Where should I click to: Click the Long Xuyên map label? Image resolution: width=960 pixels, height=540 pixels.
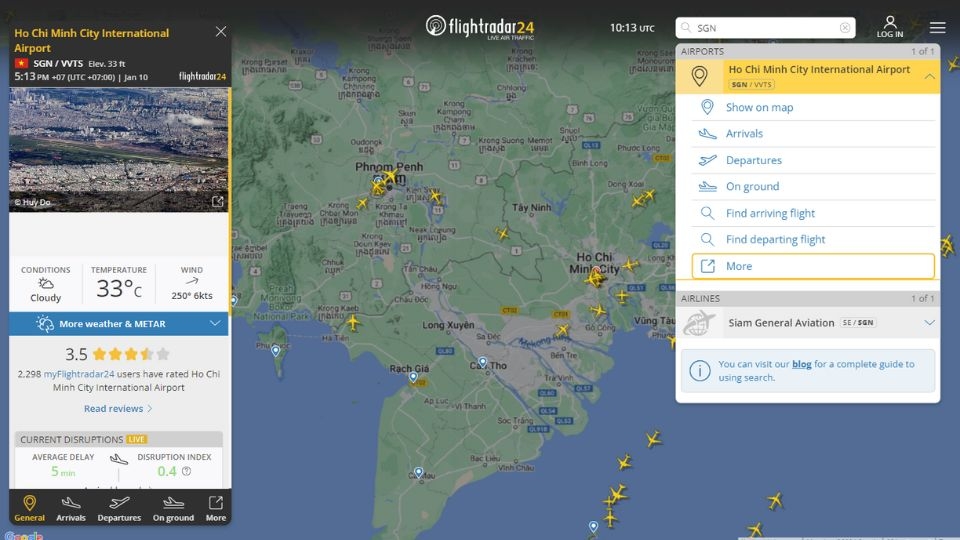coord(448,324)
